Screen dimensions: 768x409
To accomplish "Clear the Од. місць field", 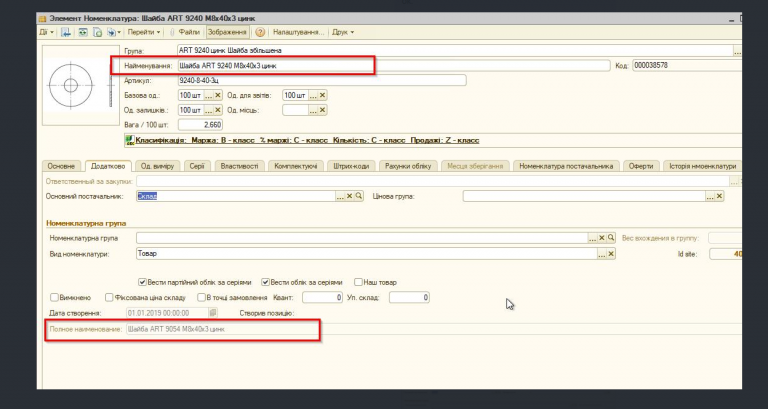I will [x=322, y=110].
